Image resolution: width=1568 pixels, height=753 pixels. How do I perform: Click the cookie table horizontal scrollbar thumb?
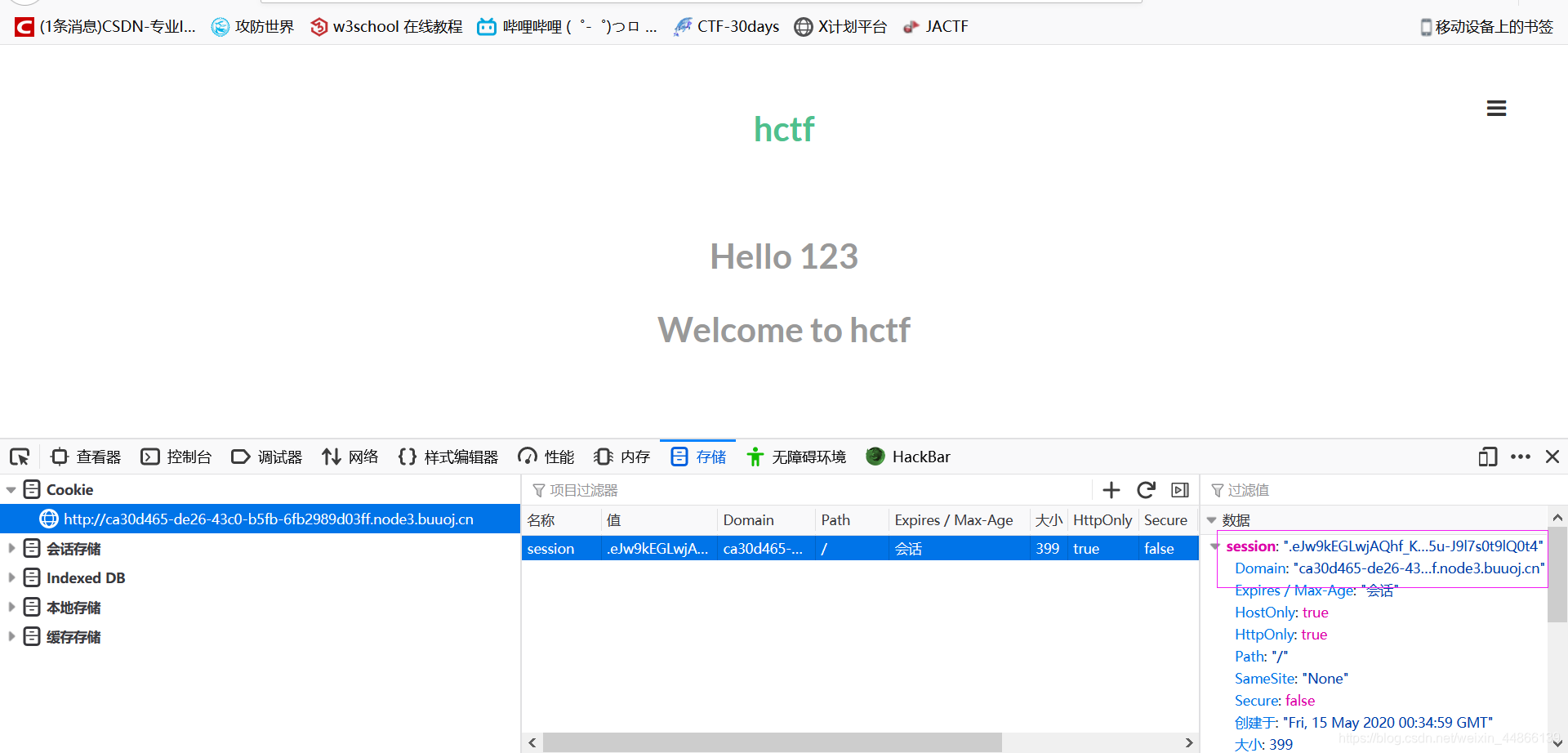click(772, 742)
